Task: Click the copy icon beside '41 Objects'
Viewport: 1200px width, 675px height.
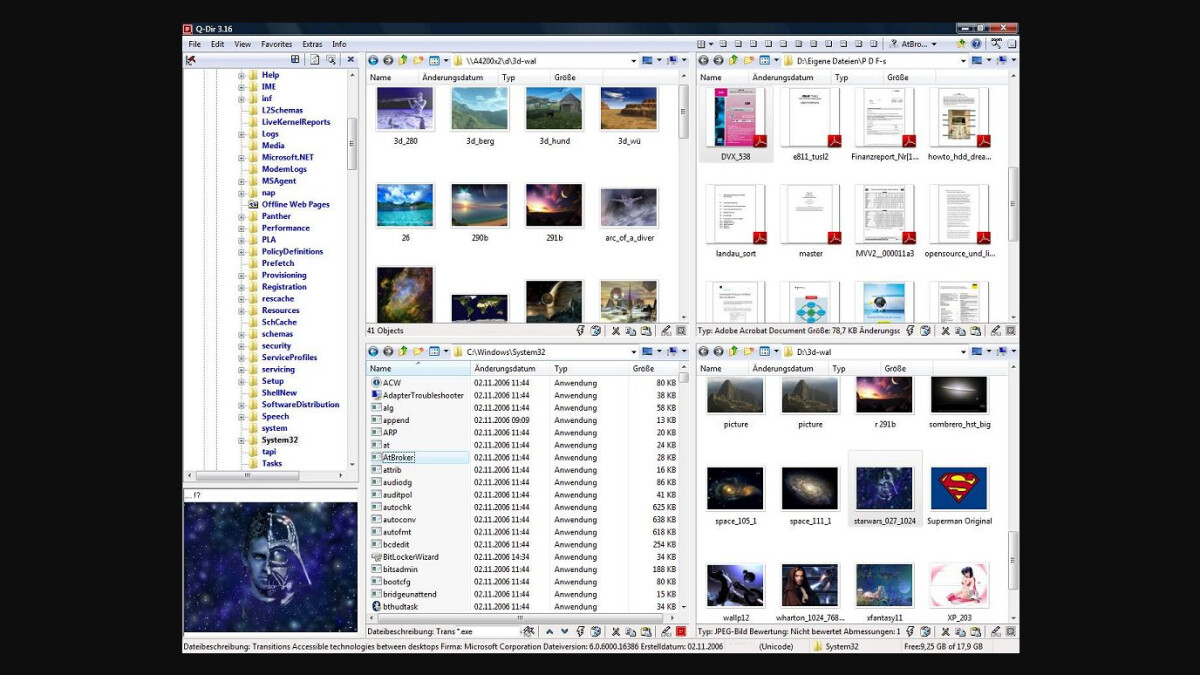Action: point(631,331)
